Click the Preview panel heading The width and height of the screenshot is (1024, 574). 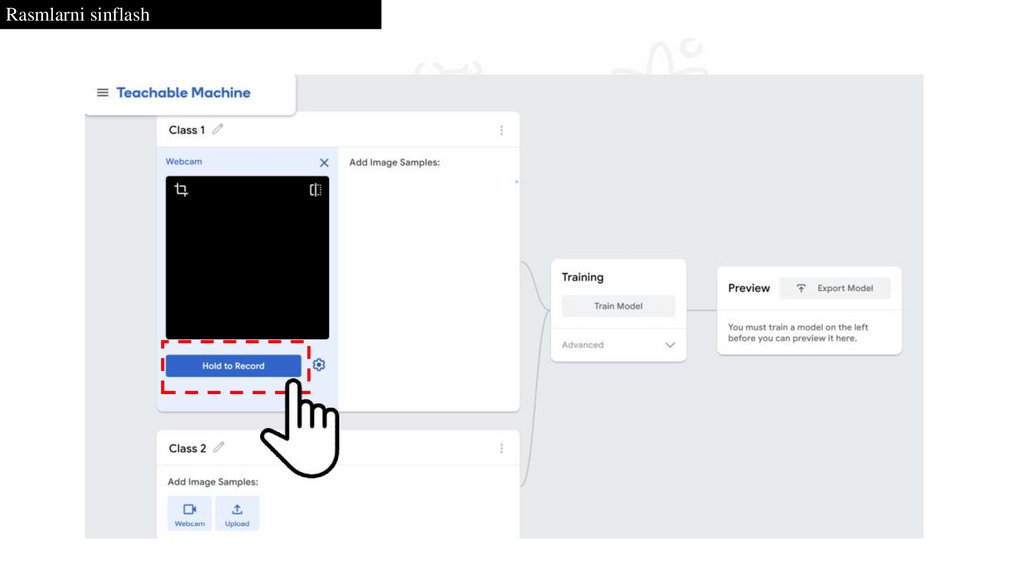[749, 288]
